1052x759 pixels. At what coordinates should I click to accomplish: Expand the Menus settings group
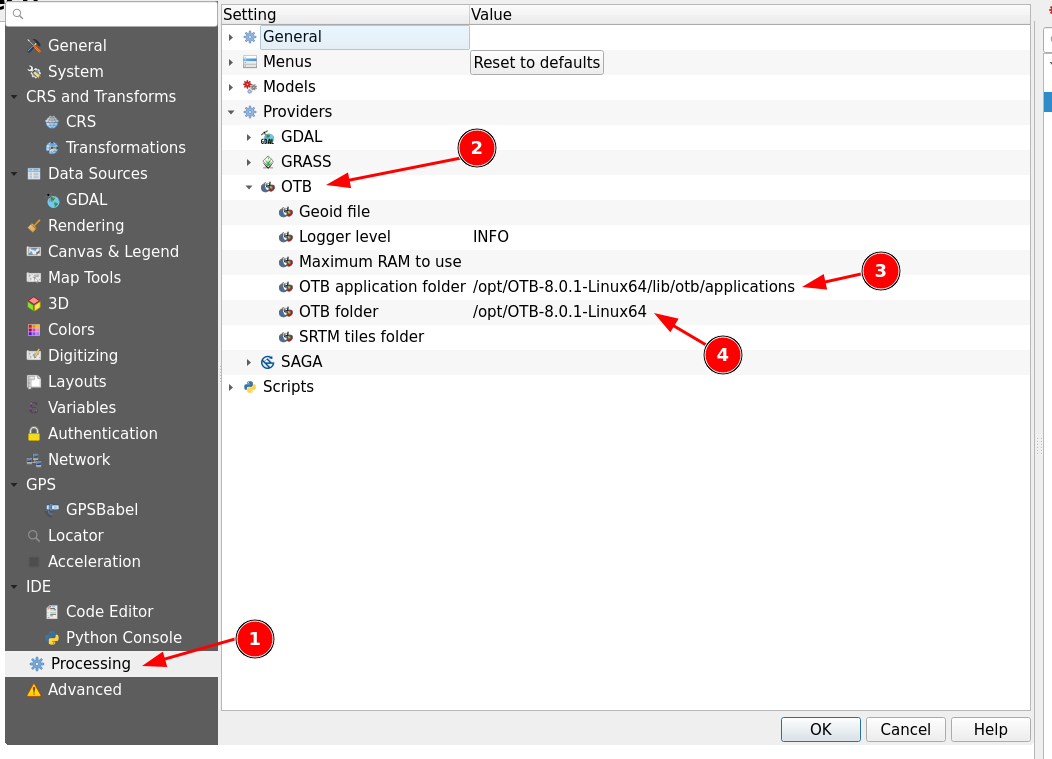231,62
